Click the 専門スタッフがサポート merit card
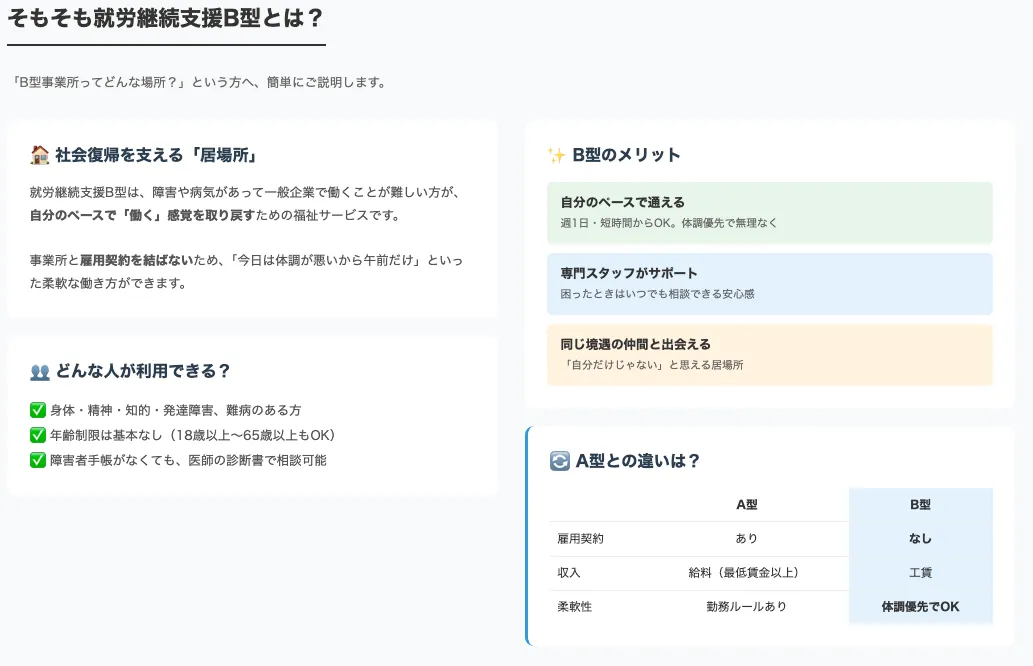 coord(770,283)
